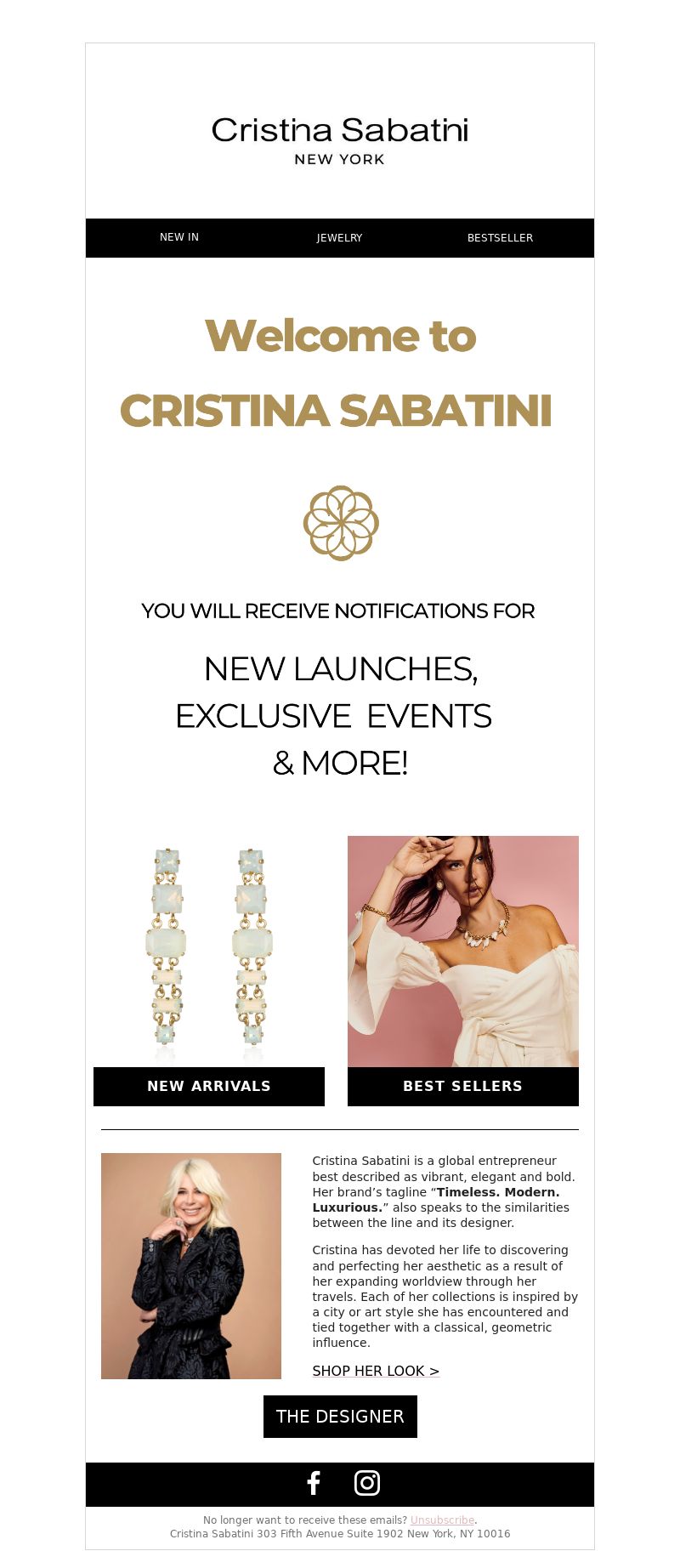The width and height of the screenshot is (680, 1568).
Task: Open THE DESIGNER button
Action: tap(340, 1417)
